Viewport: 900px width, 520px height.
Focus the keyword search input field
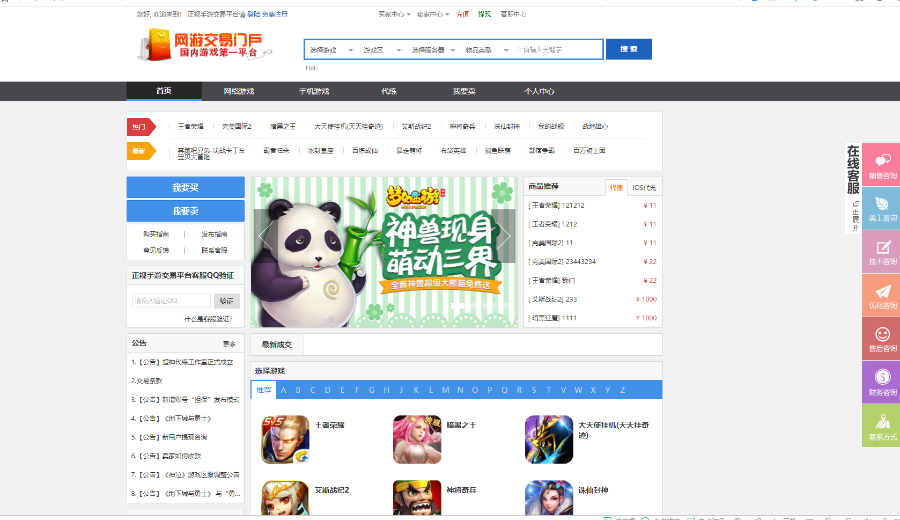pyautogui.click(x=557, y=50)
